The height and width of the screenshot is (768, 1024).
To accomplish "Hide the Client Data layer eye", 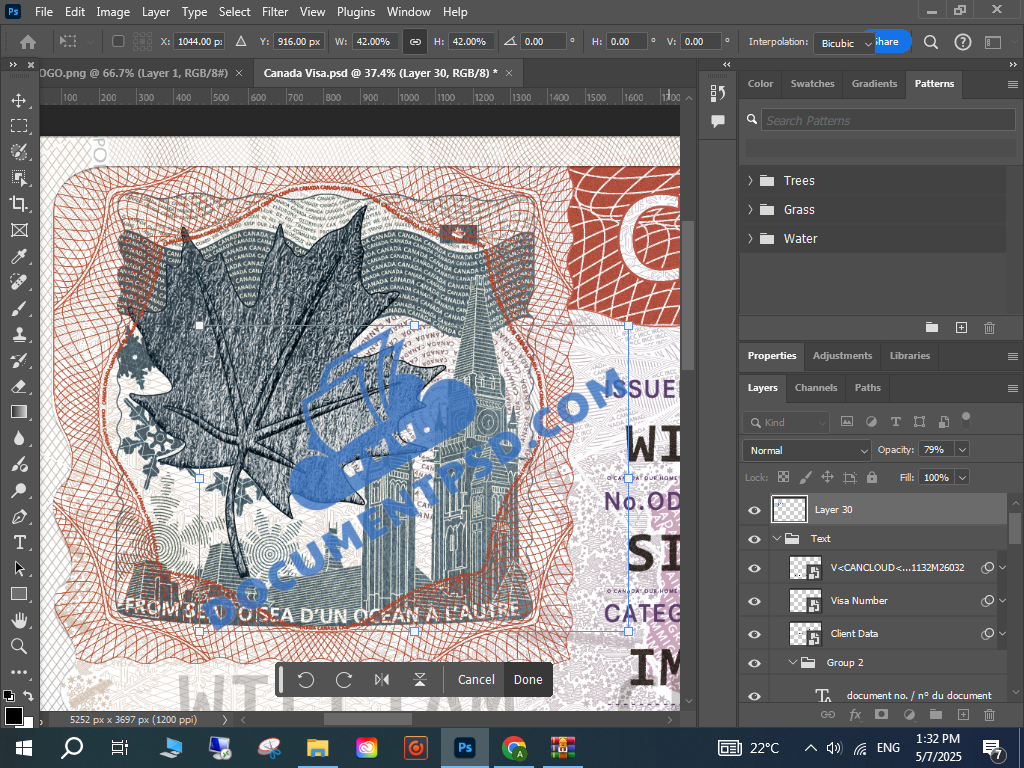I will click(754, 634).
